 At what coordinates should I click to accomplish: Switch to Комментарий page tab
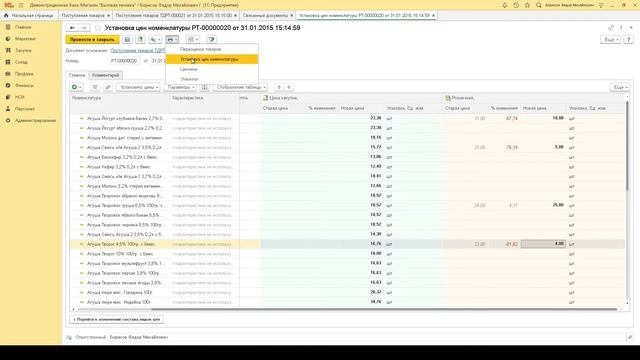pos(105,75)
